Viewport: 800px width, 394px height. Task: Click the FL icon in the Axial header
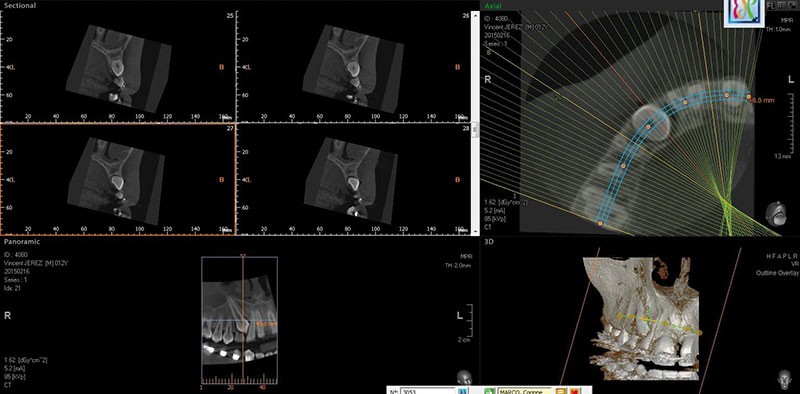pyautogui.click(x=771, y=6)
